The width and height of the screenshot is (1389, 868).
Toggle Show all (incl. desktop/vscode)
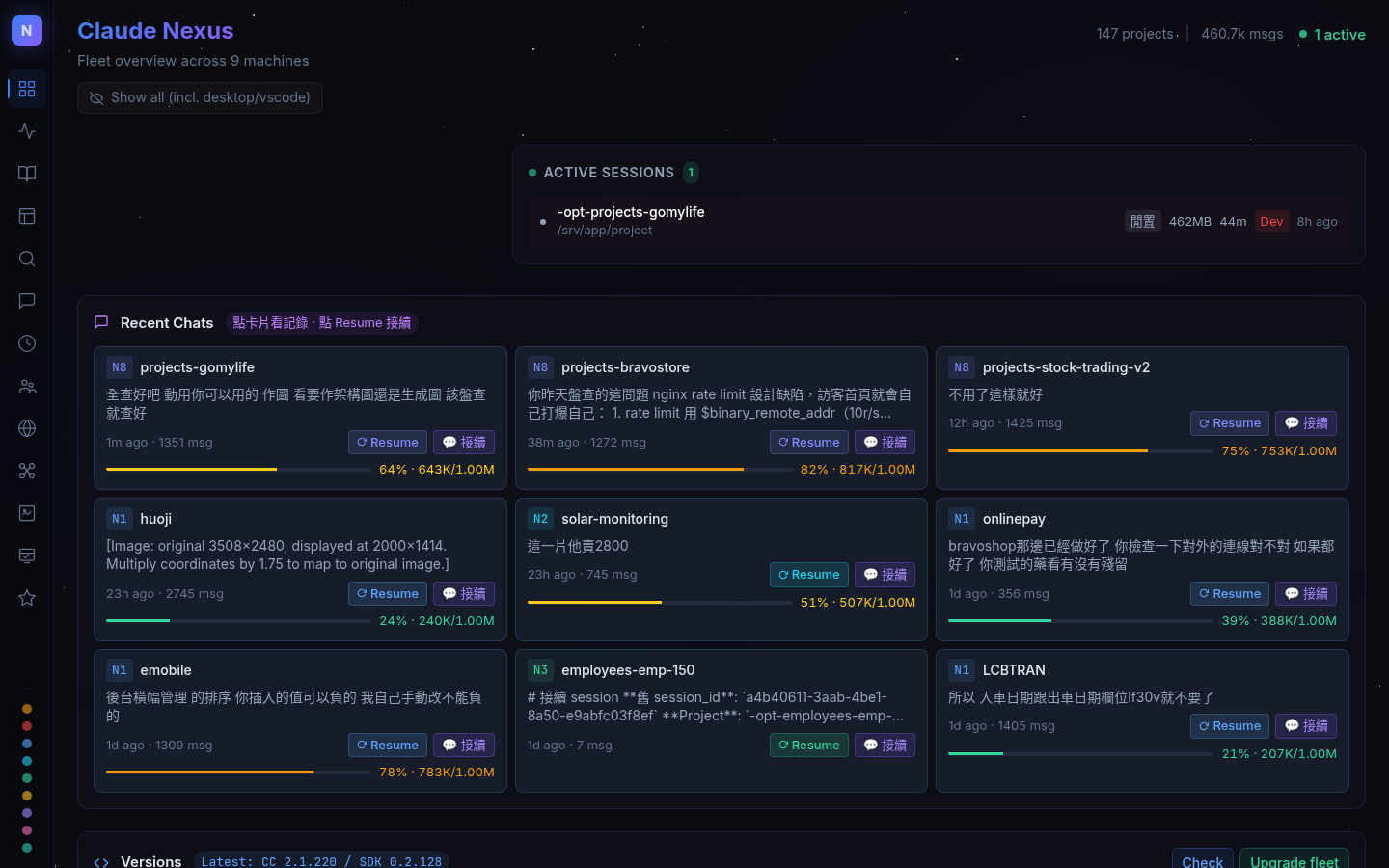pos(200,97)
